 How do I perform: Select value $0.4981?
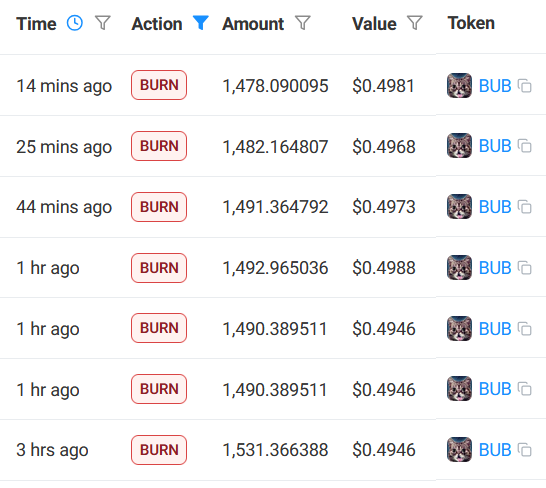coord(383,86)
